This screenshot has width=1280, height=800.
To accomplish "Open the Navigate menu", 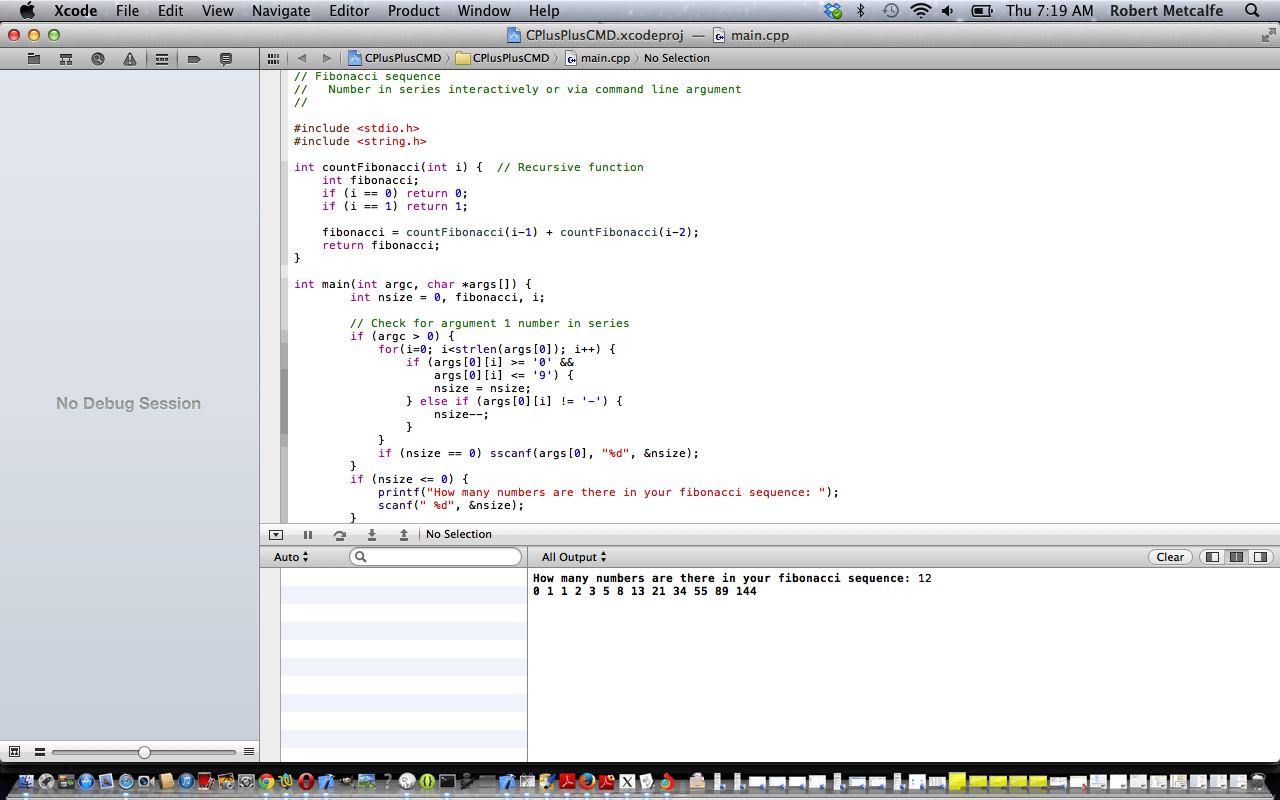I will (x=280, y=11).
